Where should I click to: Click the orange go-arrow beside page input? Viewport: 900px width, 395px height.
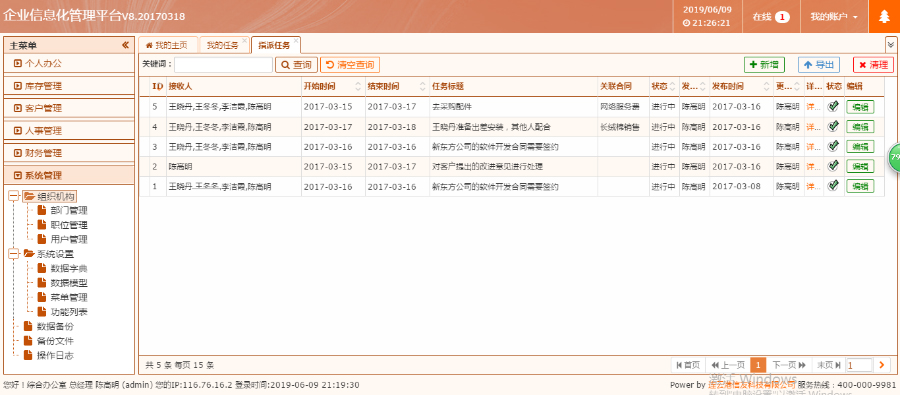tap(882, 365)
